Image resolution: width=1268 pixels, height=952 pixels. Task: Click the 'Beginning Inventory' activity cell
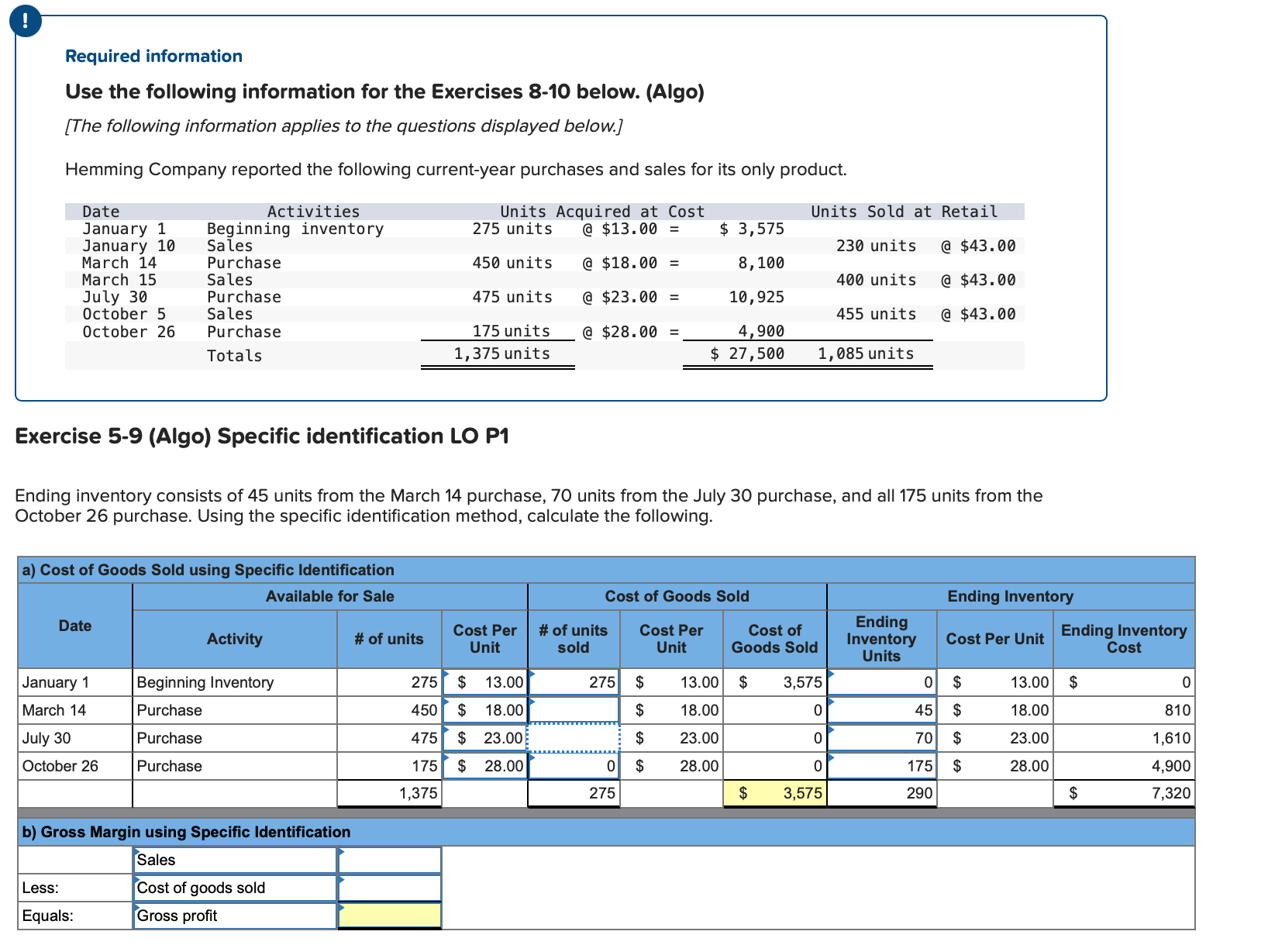coord(235,682)
